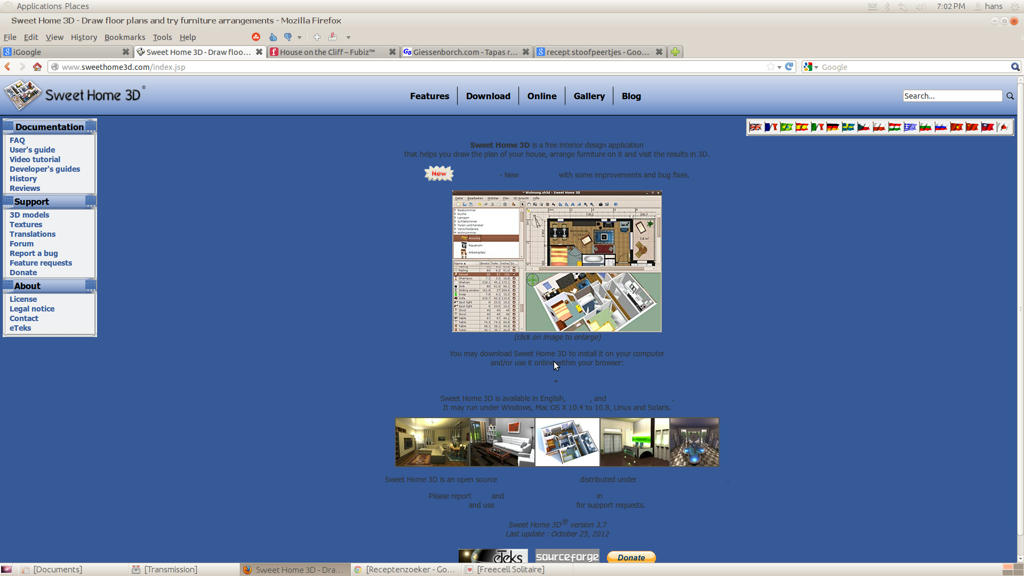Select the Russian flag
1024x576 pixels.
click(x=941, y=127)
